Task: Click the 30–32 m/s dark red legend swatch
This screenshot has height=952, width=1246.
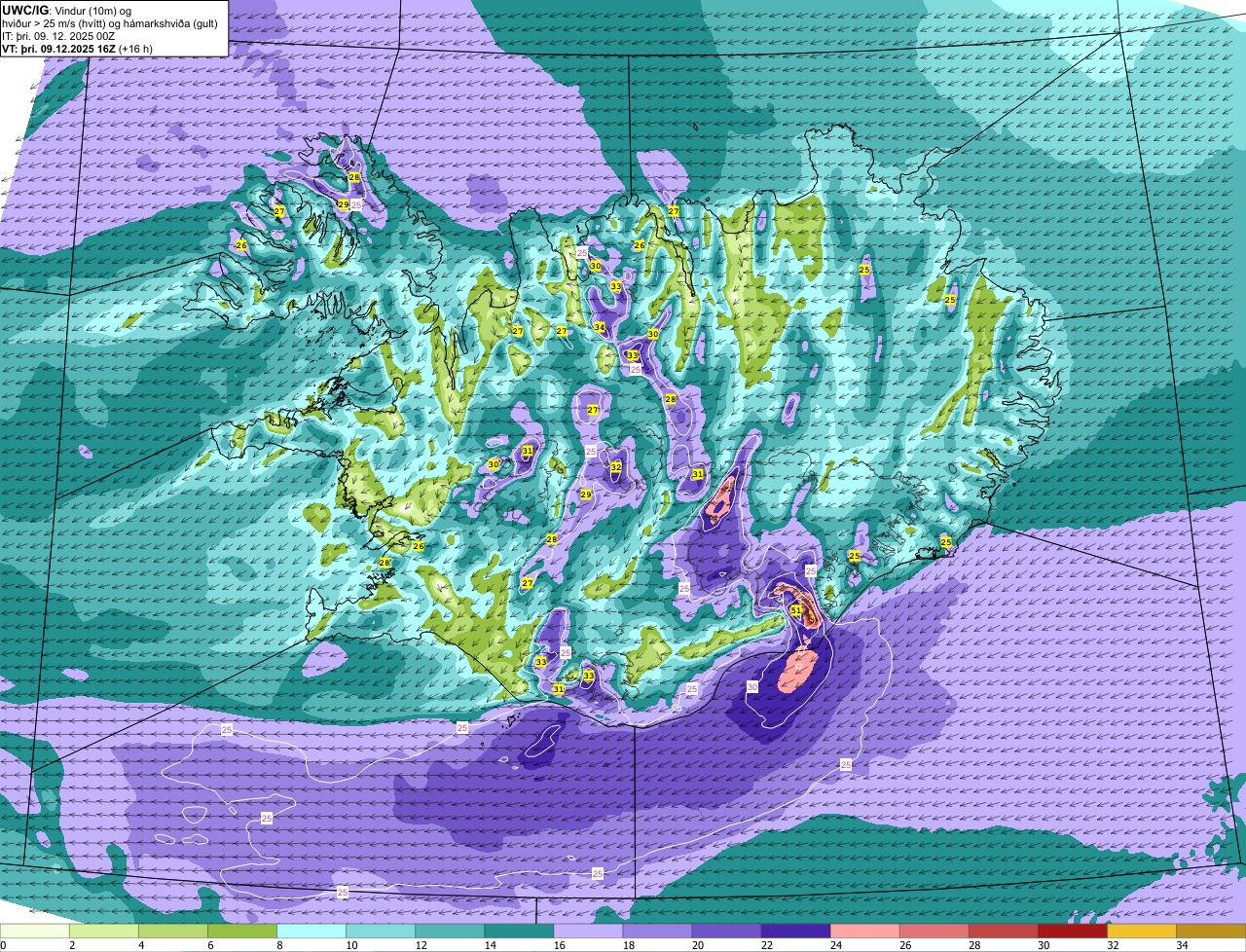Action: point(1072,932)
